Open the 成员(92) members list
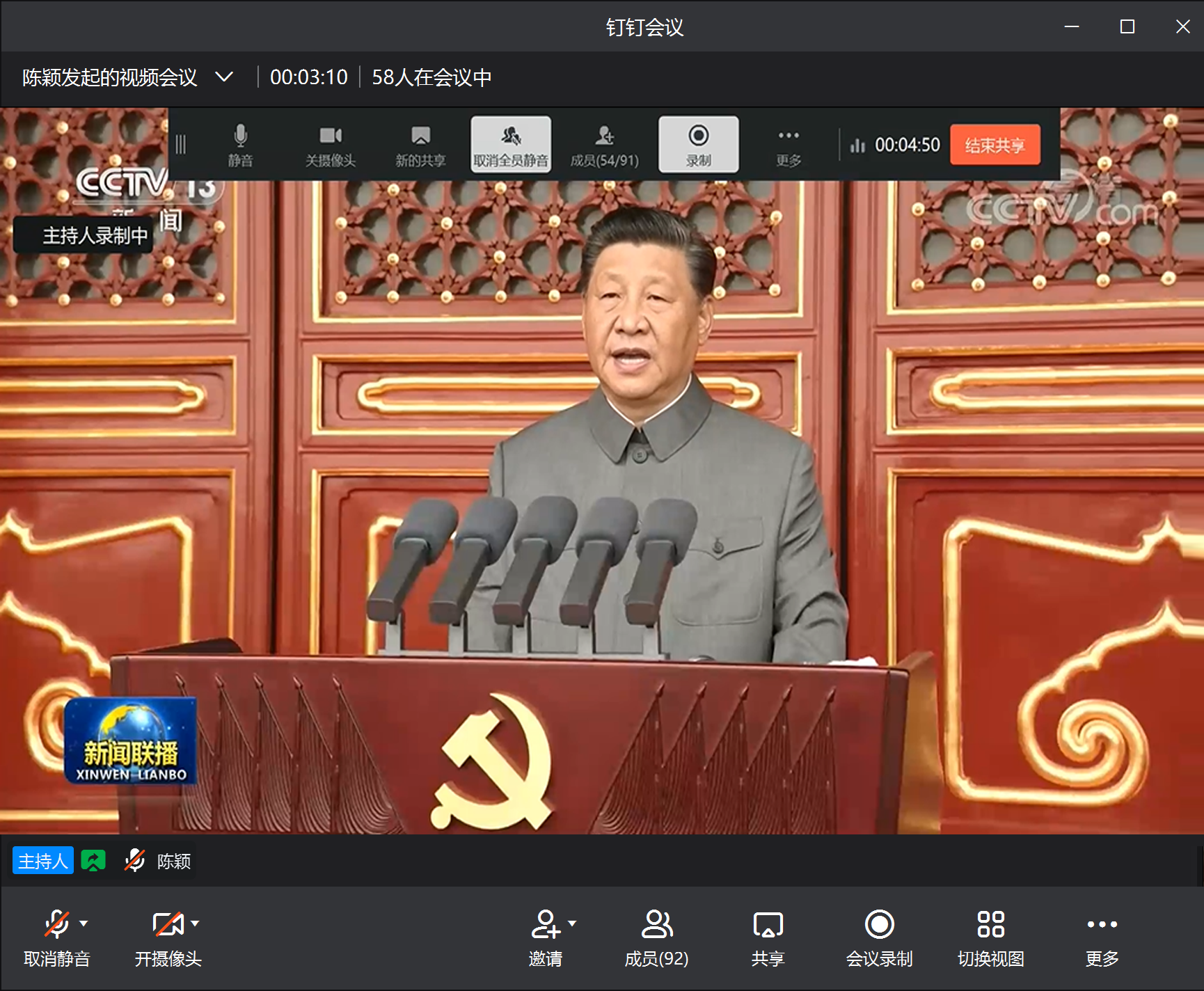The image size is (1204, 991). tap(656, 937)
